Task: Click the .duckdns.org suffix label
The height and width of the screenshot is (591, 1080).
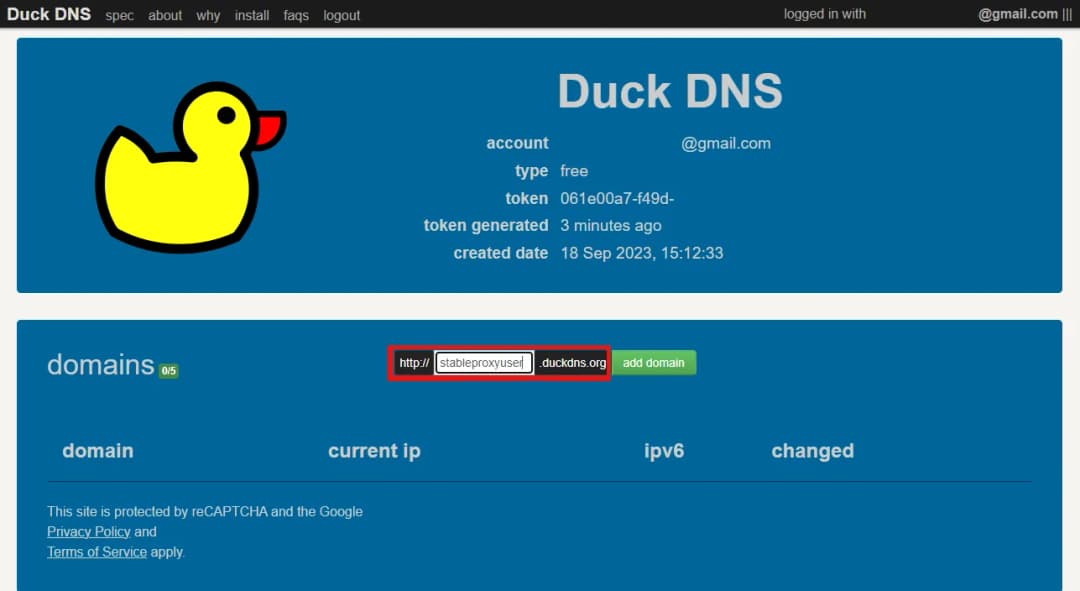Action: coord(571,363)
